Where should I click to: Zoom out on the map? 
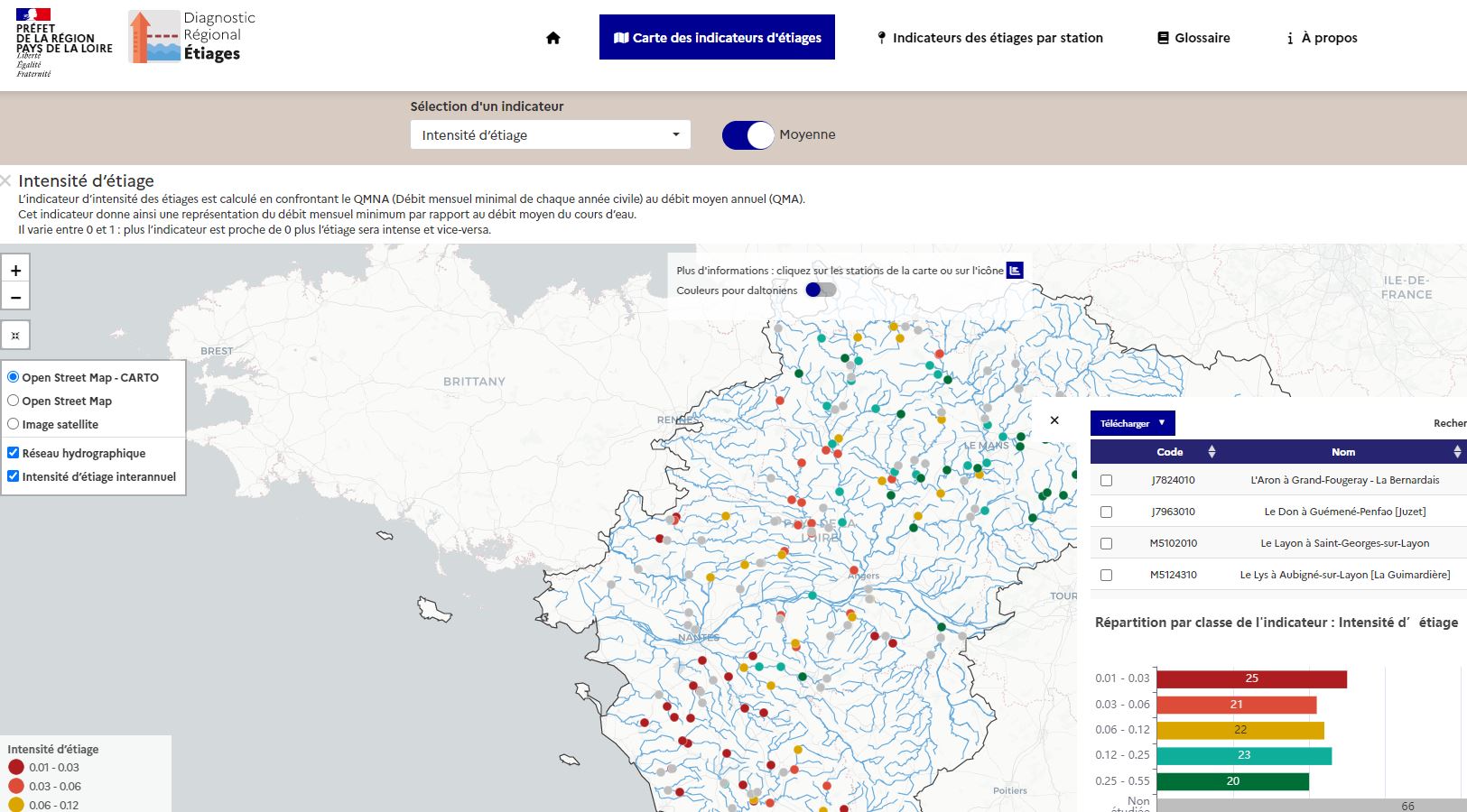point(15,296)
